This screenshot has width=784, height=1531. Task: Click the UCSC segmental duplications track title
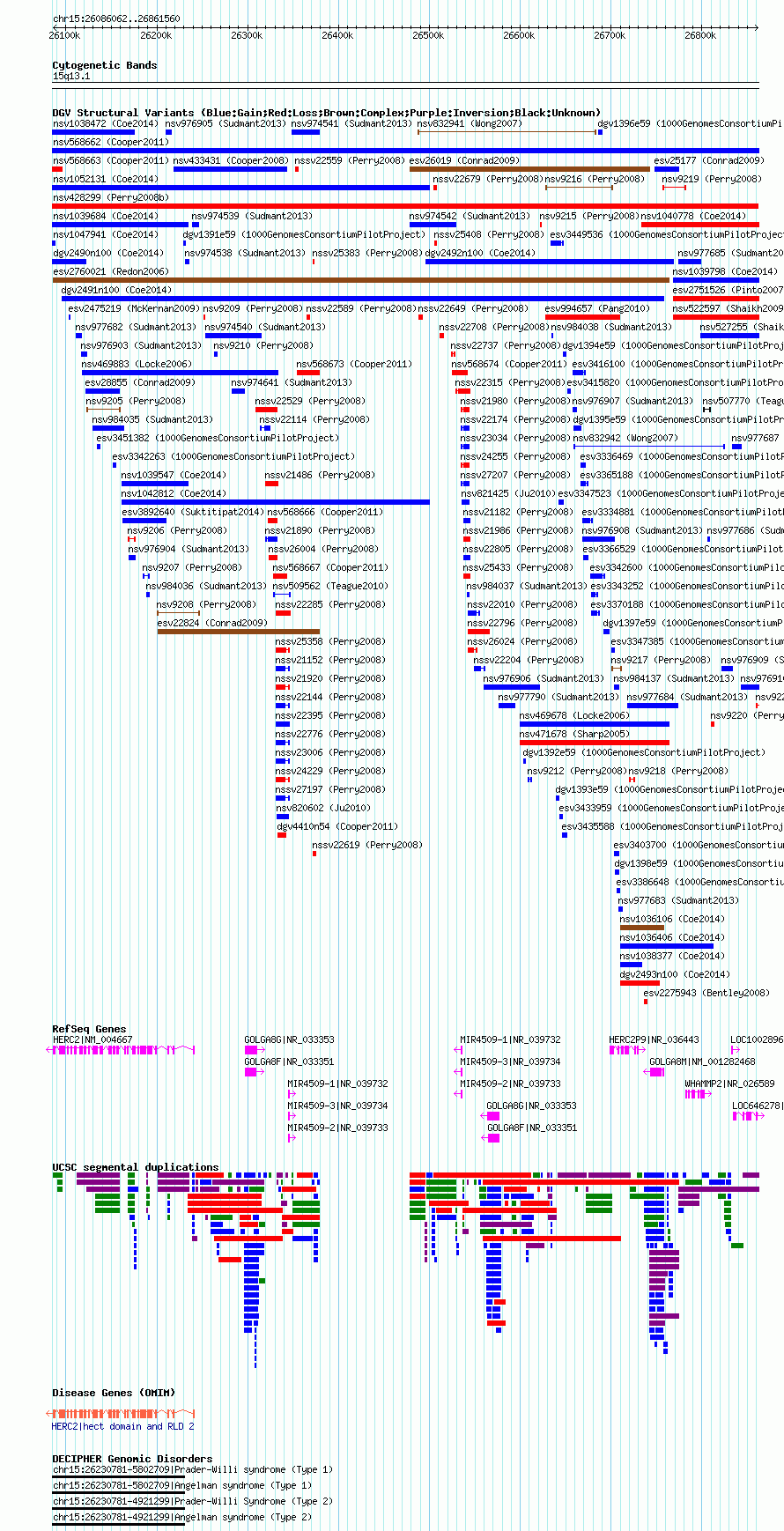pos(135,1167)
